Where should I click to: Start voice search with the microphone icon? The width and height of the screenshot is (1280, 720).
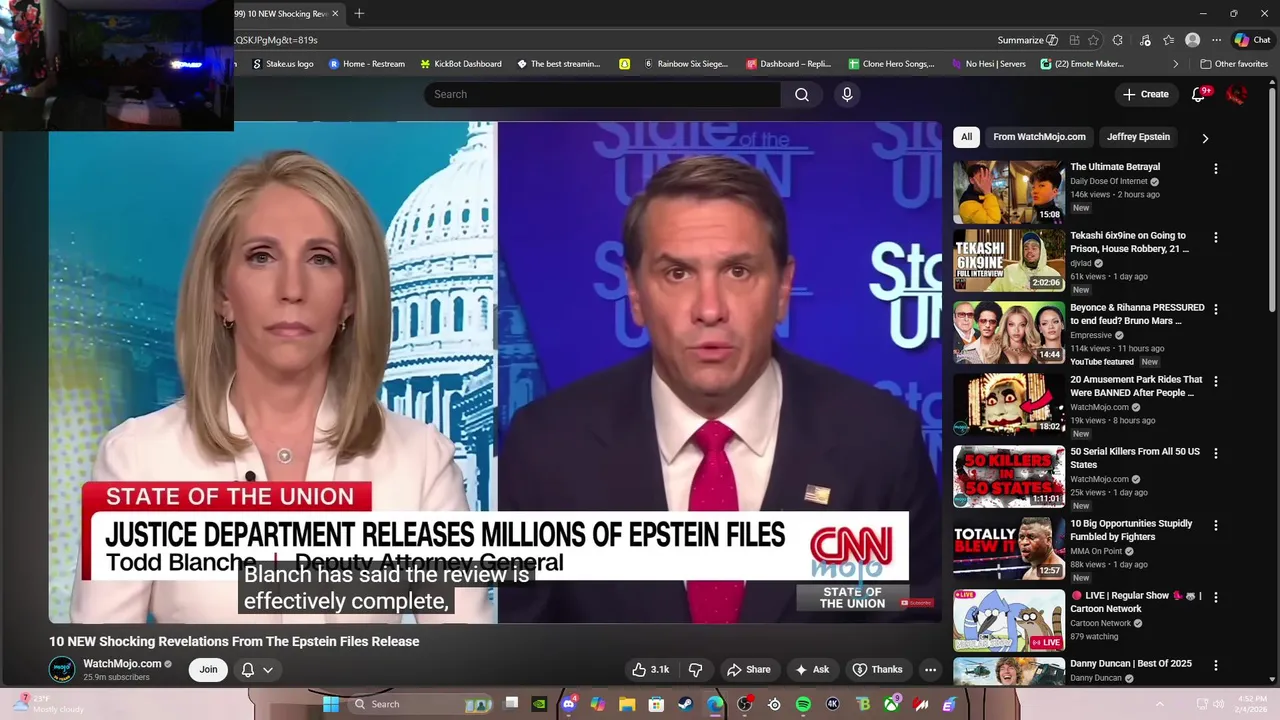click(x=847, y=94)
